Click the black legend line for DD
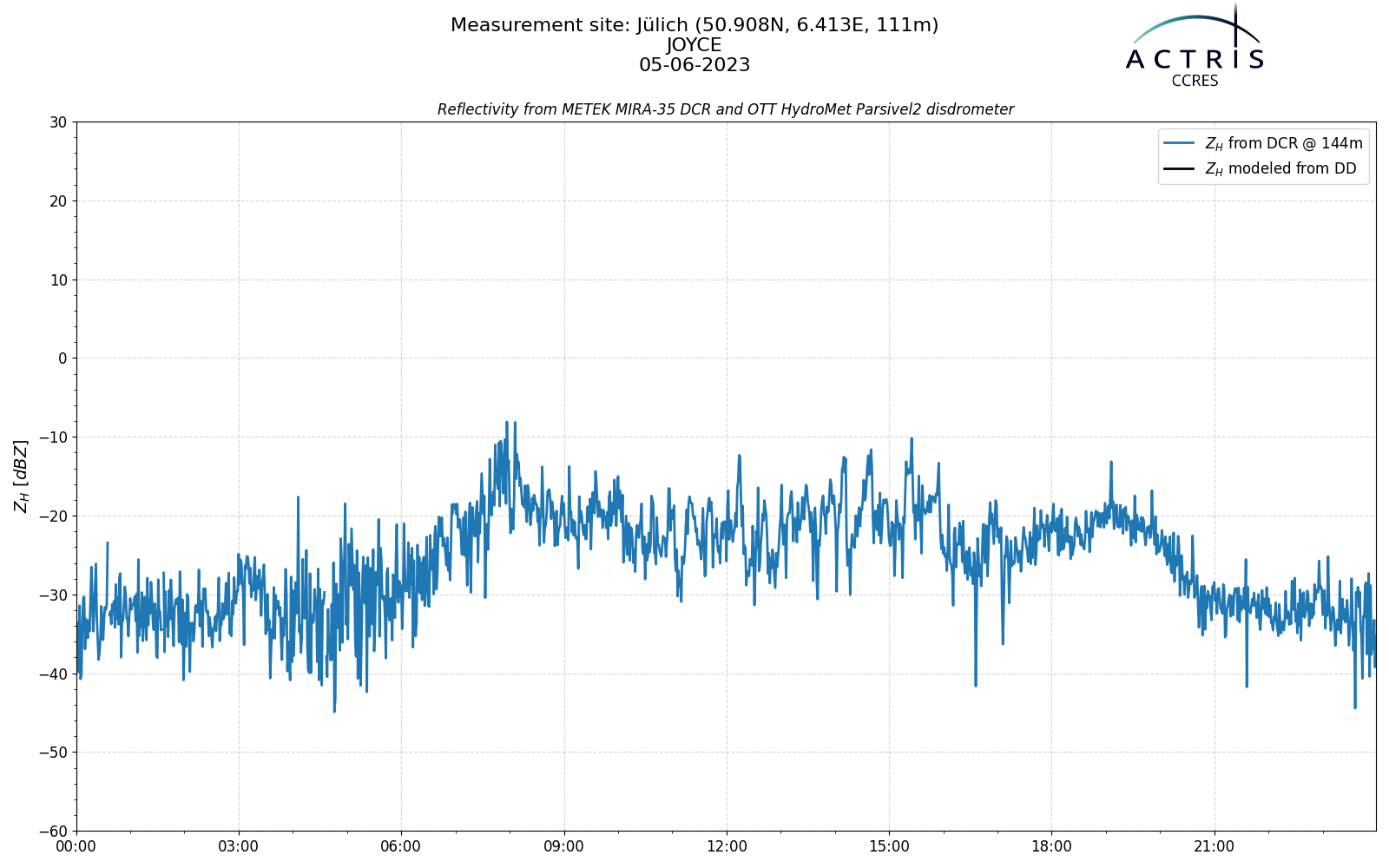The height and width of the screenshot is (868, 1389). [1180, 168]
